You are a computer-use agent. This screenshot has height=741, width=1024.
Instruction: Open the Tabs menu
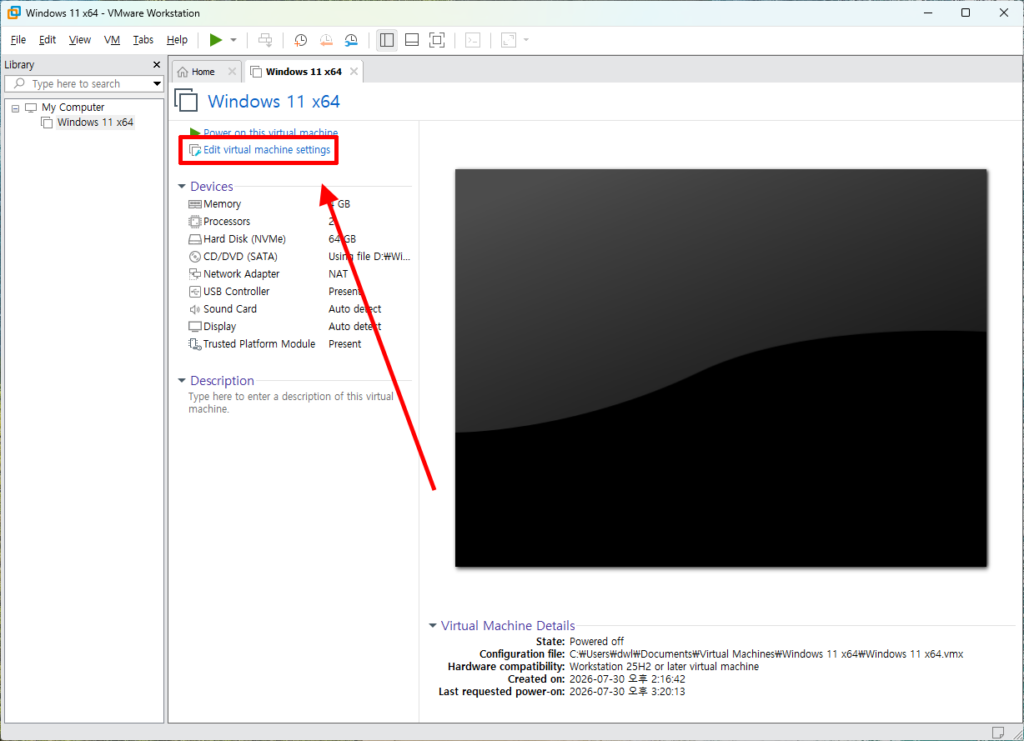tap(143, 40)
